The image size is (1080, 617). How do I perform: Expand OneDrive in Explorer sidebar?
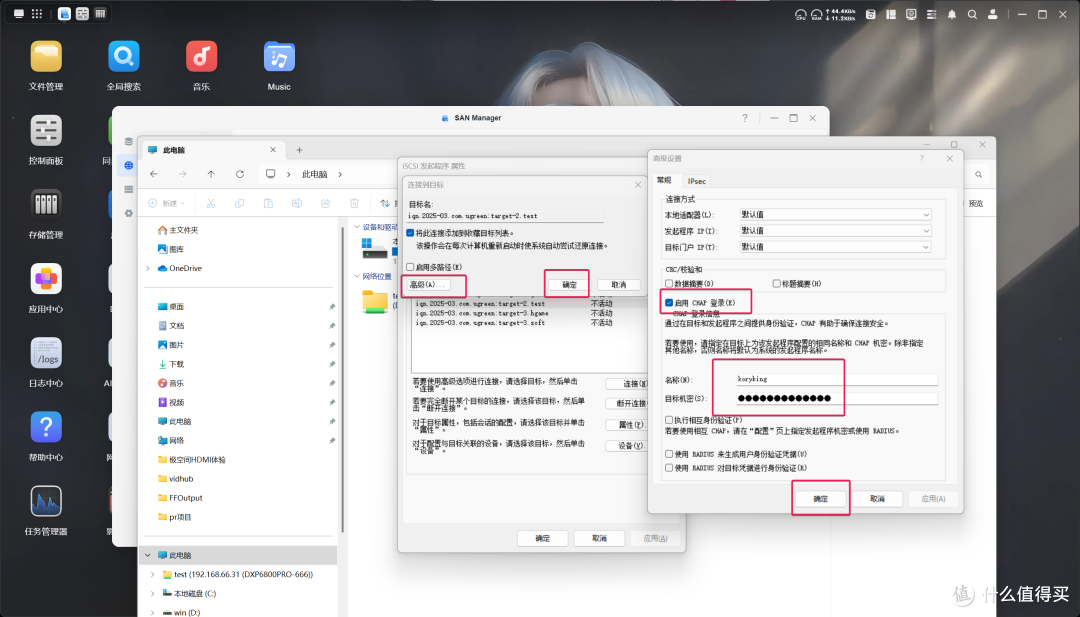click(148, 269)
